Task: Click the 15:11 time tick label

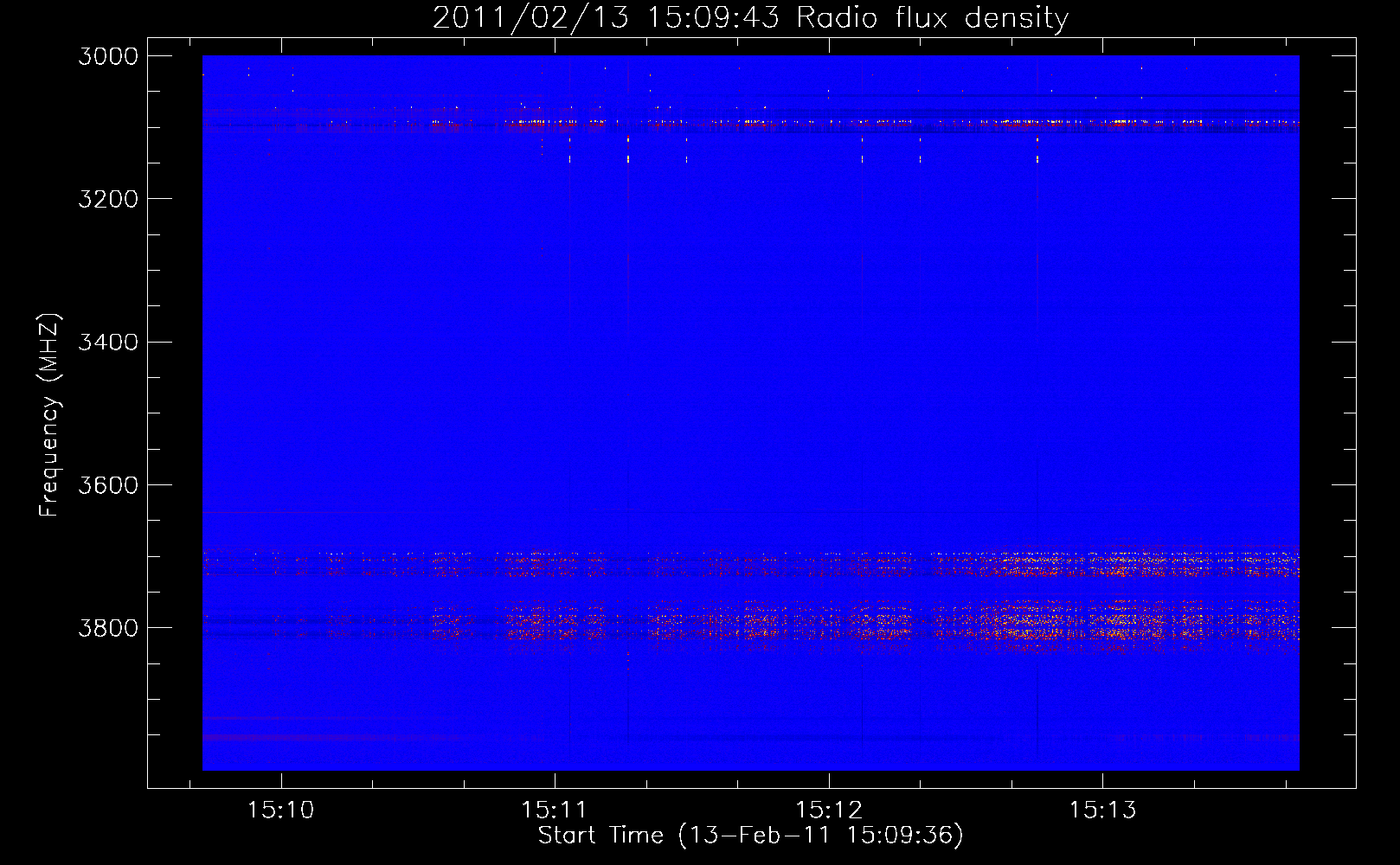Action: coord(555,811)
